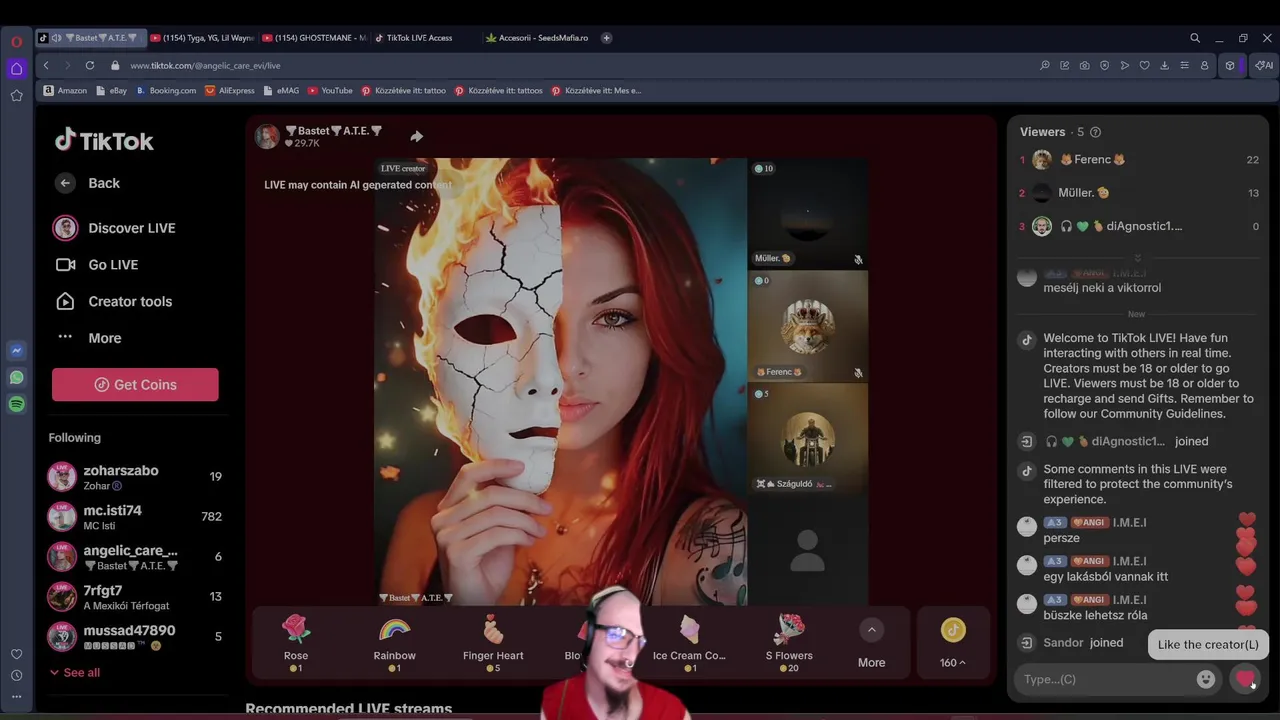Click the chat Type... input field

(x=1105, y=680)
